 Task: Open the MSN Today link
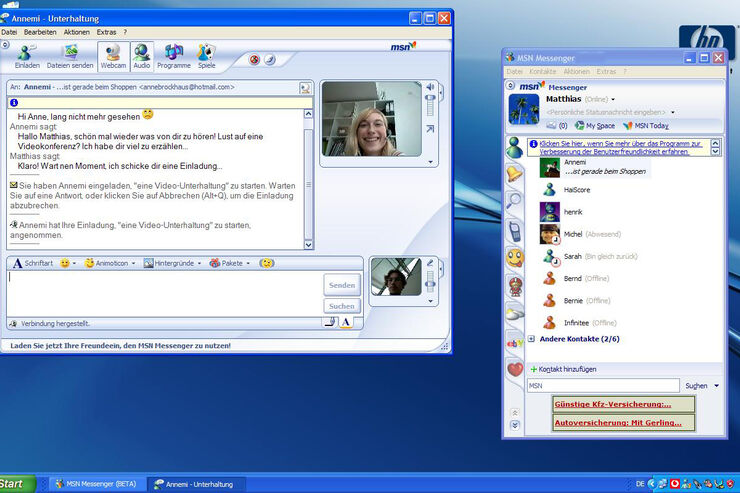click(646, 125)
